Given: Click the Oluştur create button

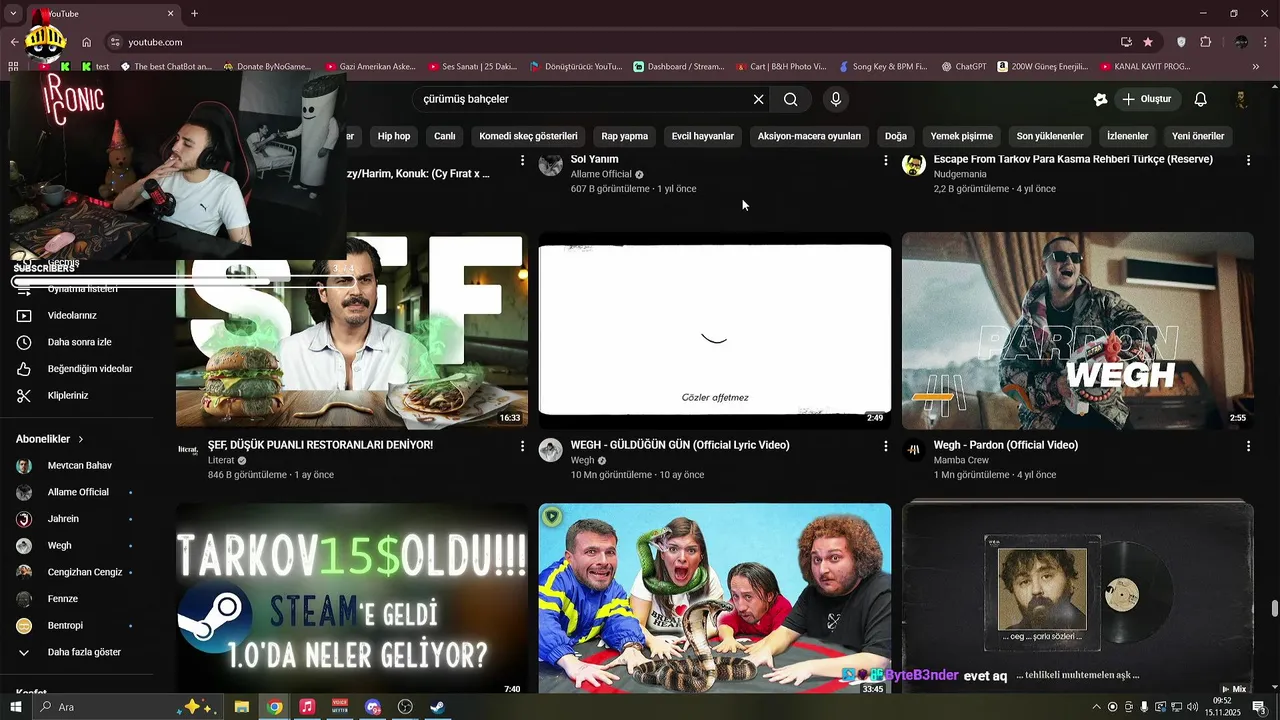Looking at the screenshot, I should (x=1147, y=99).
